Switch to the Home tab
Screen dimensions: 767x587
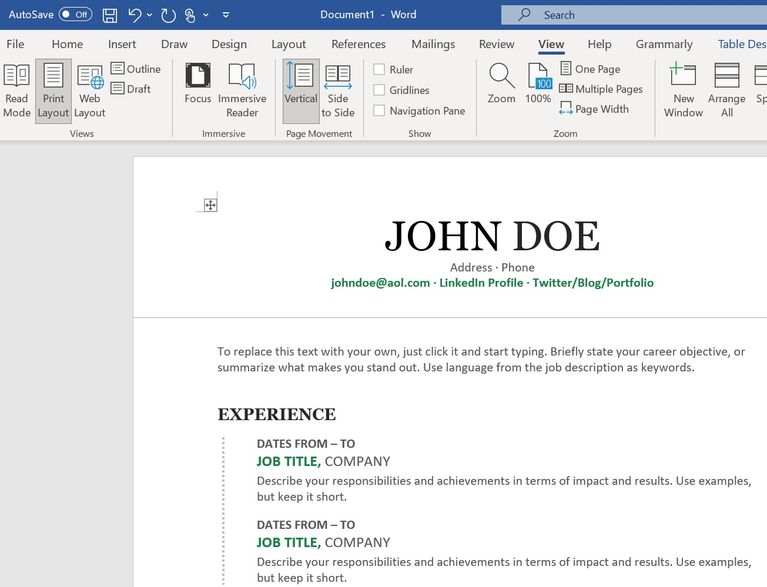coord(67,44)
